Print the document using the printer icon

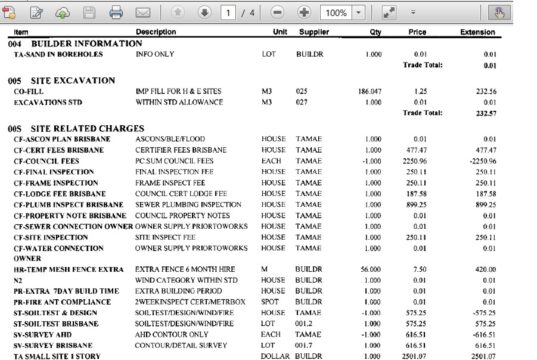(x=116, y=13)
